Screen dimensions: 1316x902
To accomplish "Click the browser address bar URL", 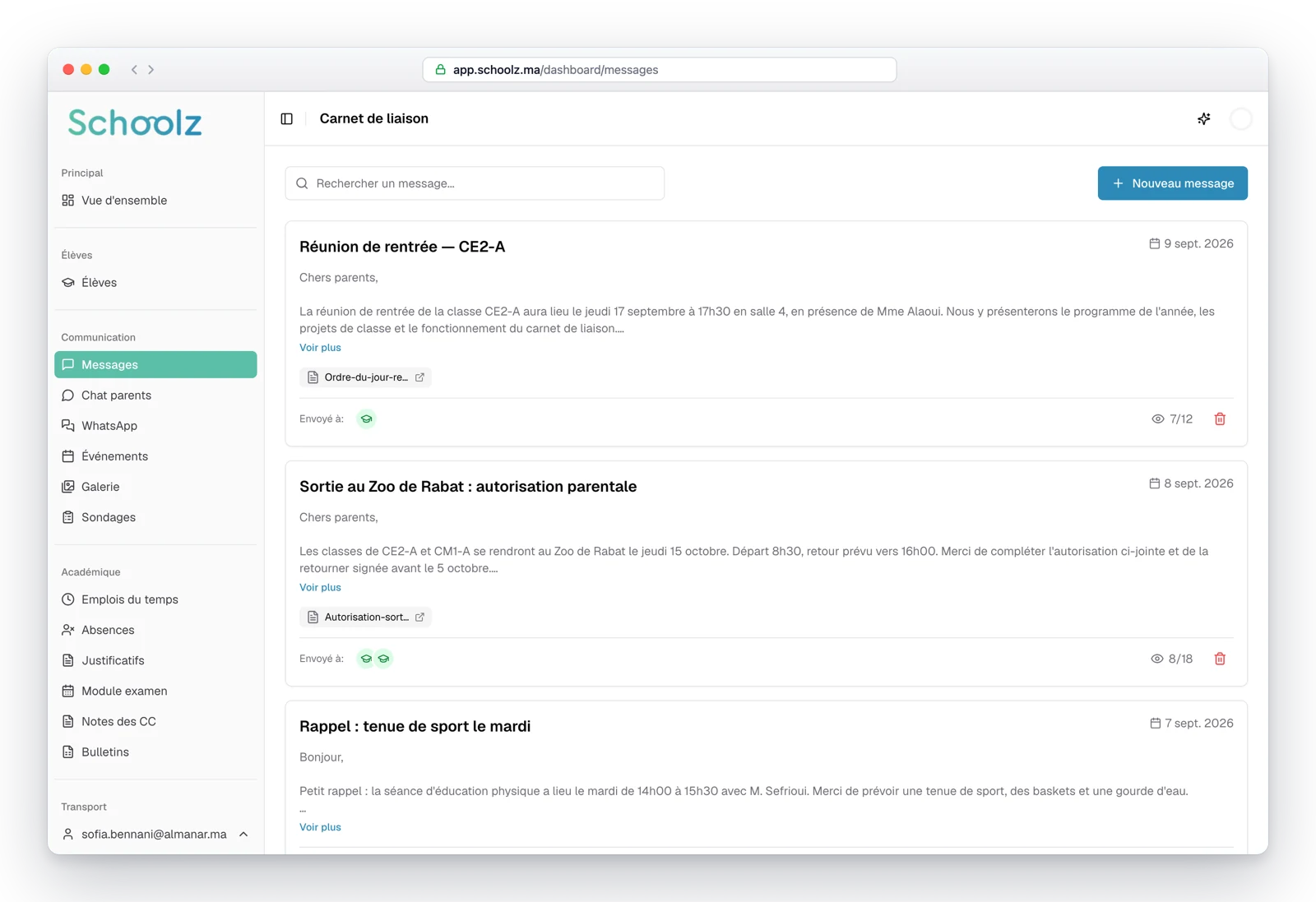I will [x=660, y=70].
